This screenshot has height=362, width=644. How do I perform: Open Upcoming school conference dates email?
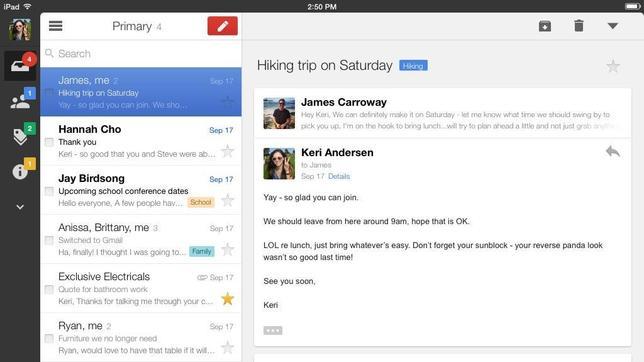click(x=141, y=190)
